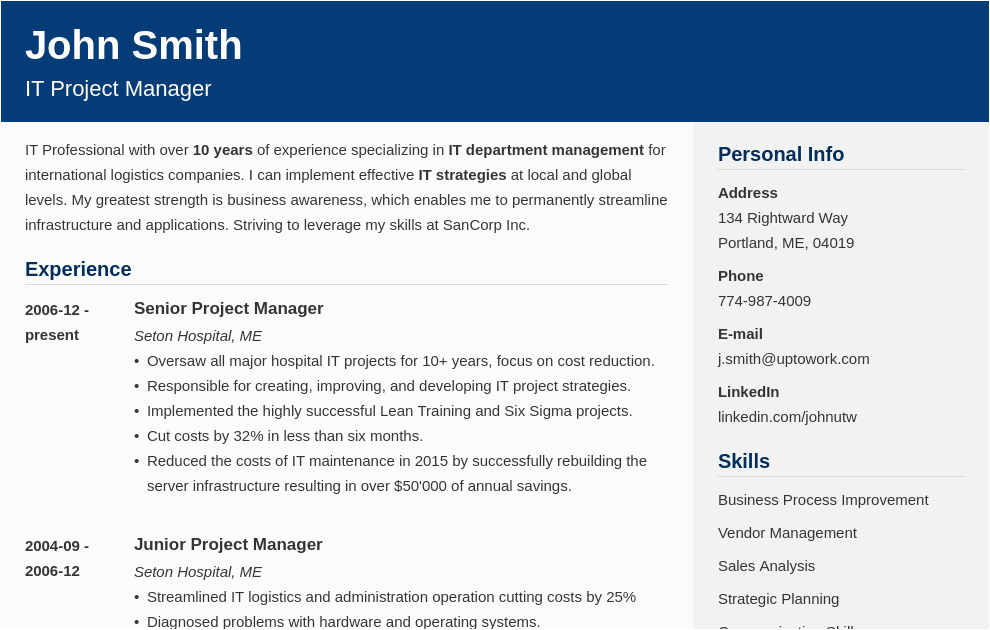Open the j.smith@uptowork.com email address
990x630 pixels.
(794, 358)
